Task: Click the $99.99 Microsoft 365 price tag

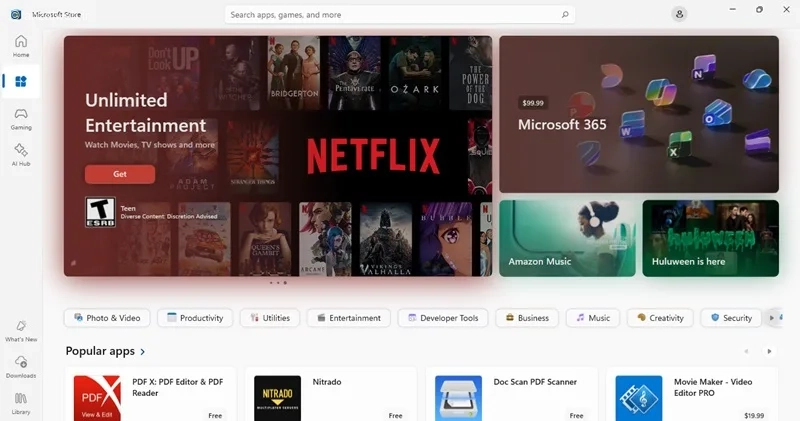Action: click(x=533, y=103)
